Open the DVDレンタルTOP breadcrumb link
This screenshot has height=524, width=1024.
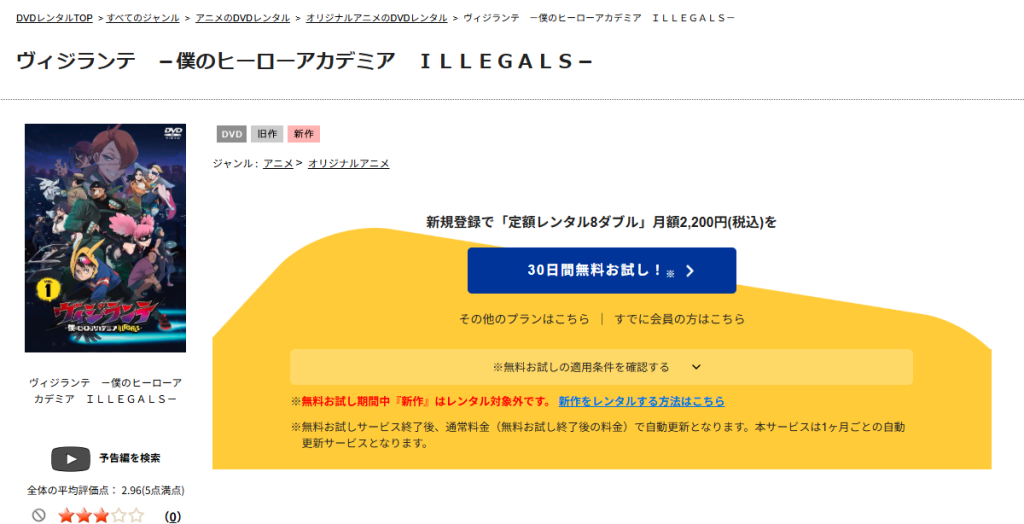pyautogui.click(x=54, y=18)
